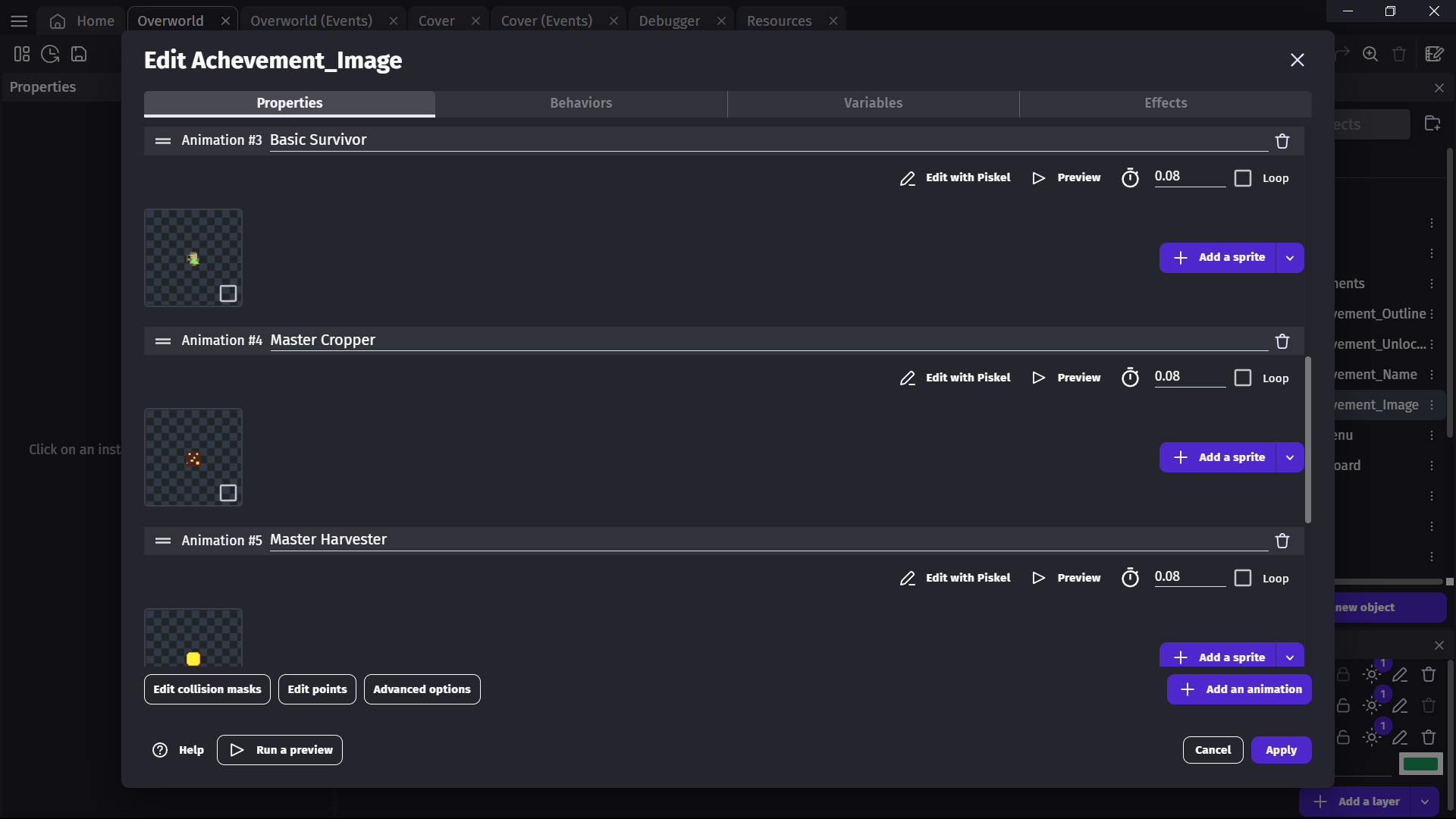Screen dimensions: 1456x819
Task: Delete the Basic Survivor animation
Action: pyautogui.click(x=1282, y=141)
